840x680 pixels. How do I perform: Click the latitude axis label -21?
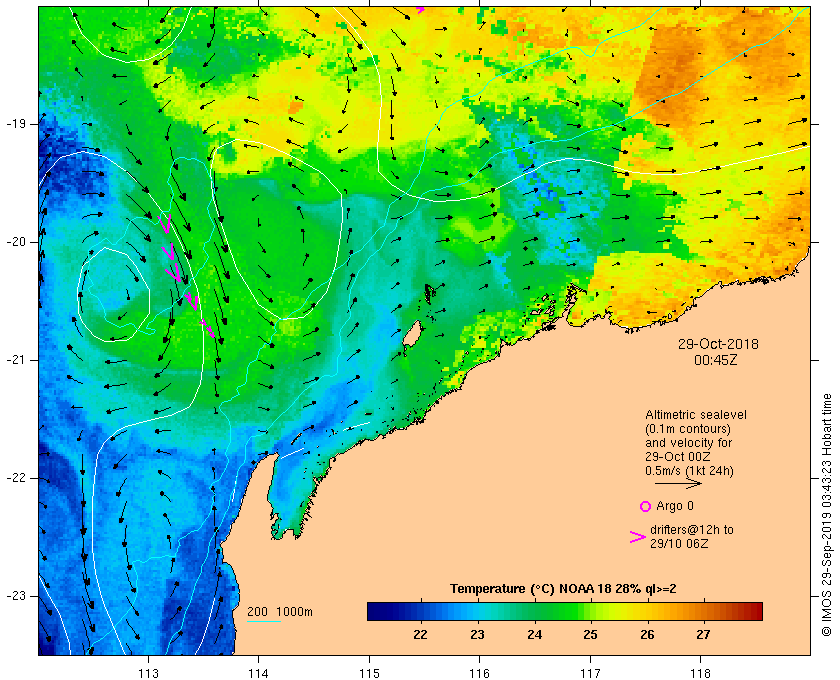point(15,360)
